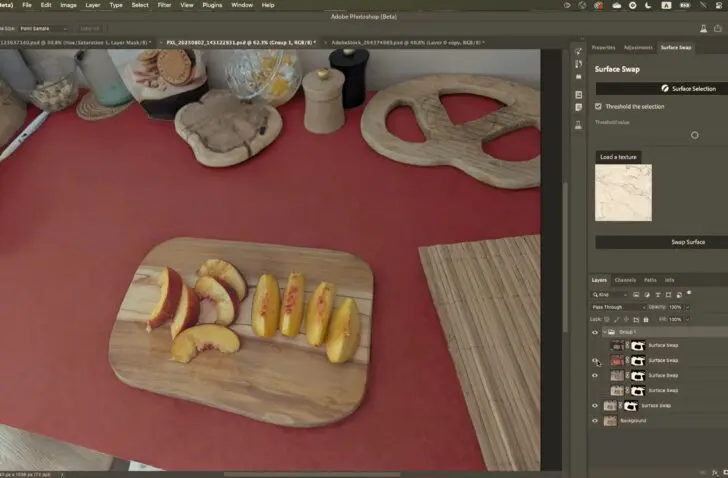Click the canvas horizontal scrollbar
The image size is (728, 478).
pyautogui.click(x=312, y=474)
